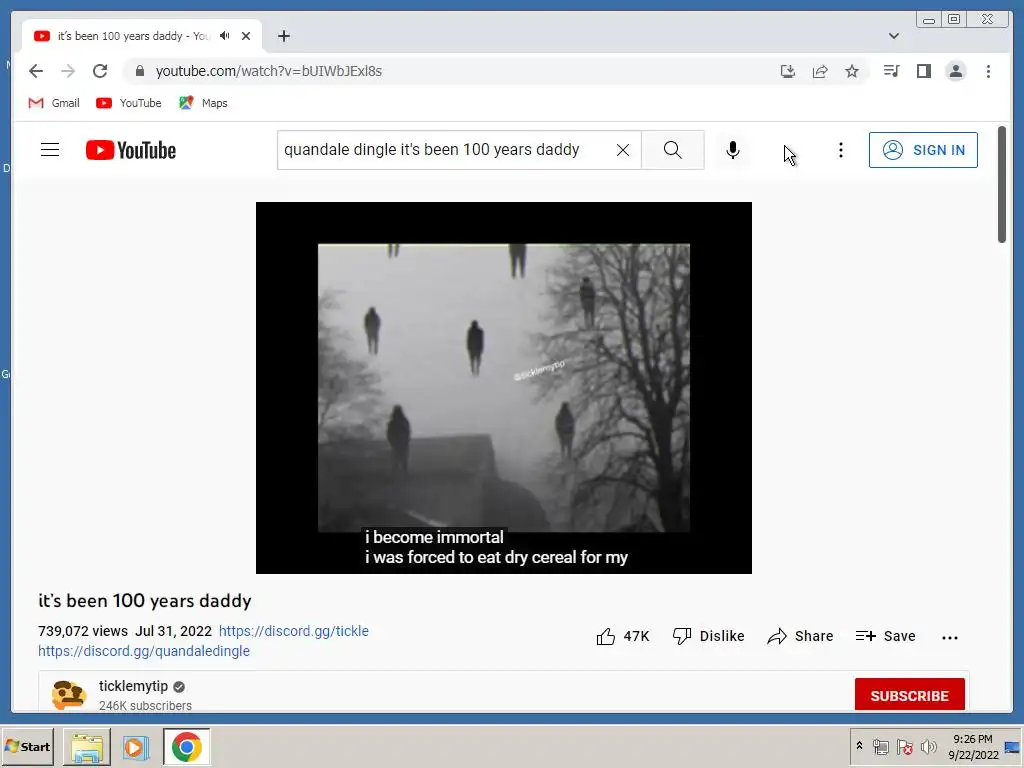Screen dimensions: 1024x768
Task: Open the Maps bookmark
Action: pos(203,103)
